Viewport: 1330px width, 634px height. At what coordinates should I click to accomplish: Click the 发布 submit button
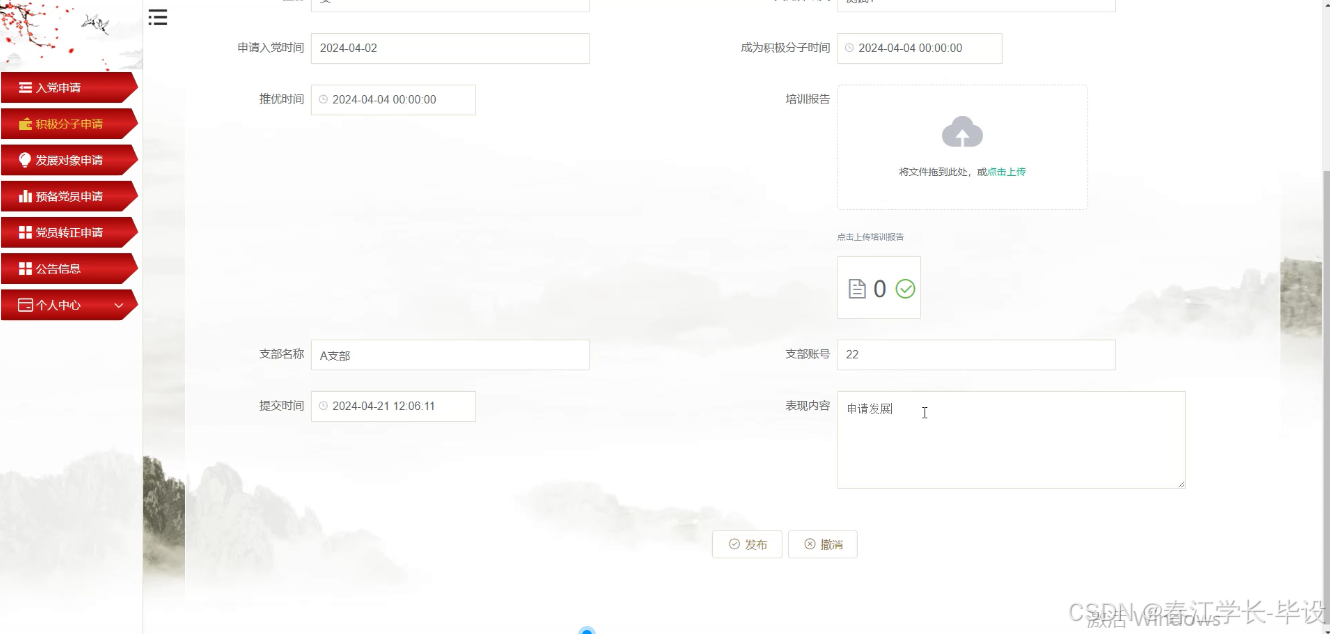tap(747, 544)
